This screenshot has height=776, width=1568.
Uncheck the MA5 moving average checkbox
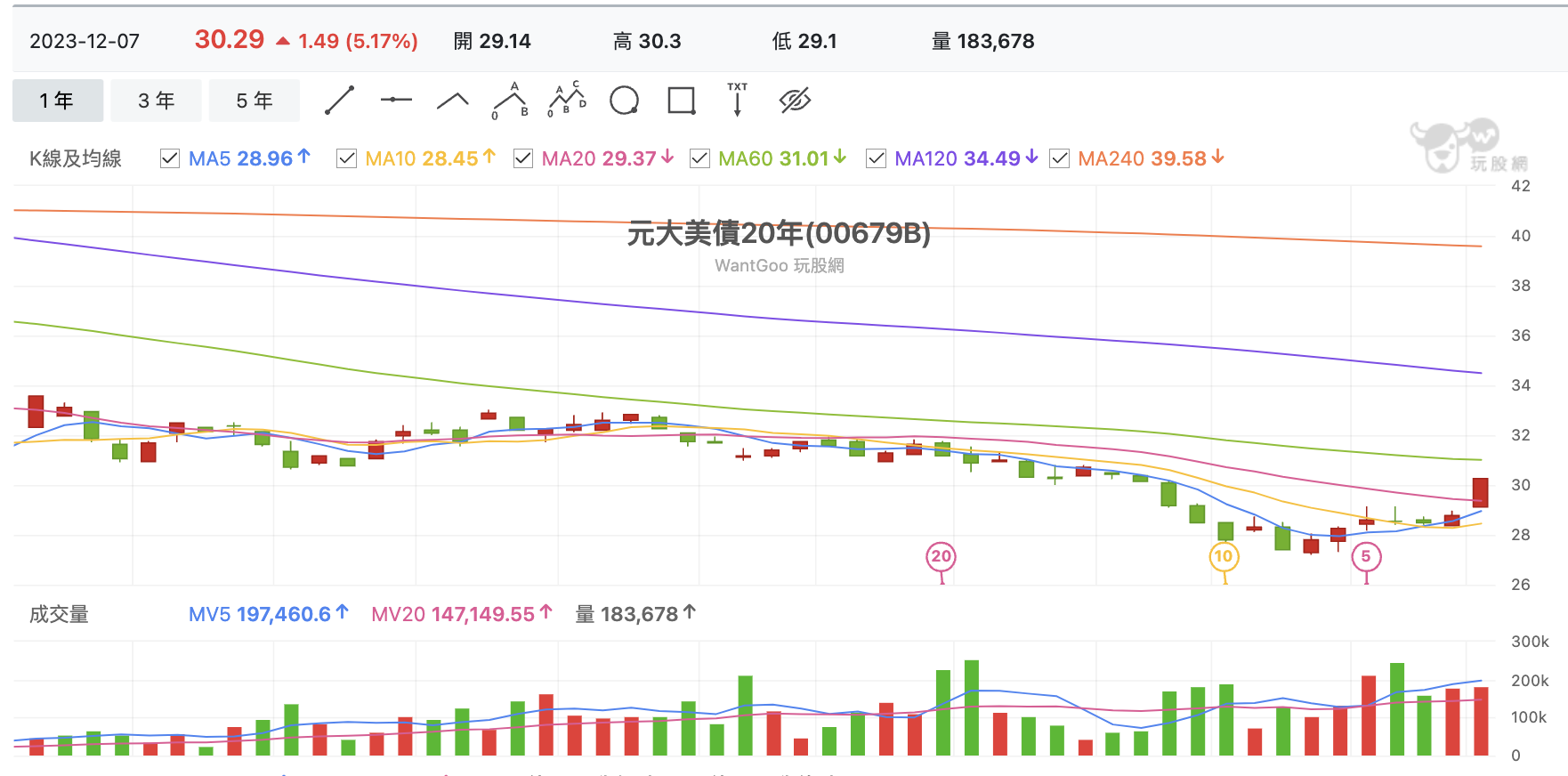pyautogui.click(x=170, y=158)
